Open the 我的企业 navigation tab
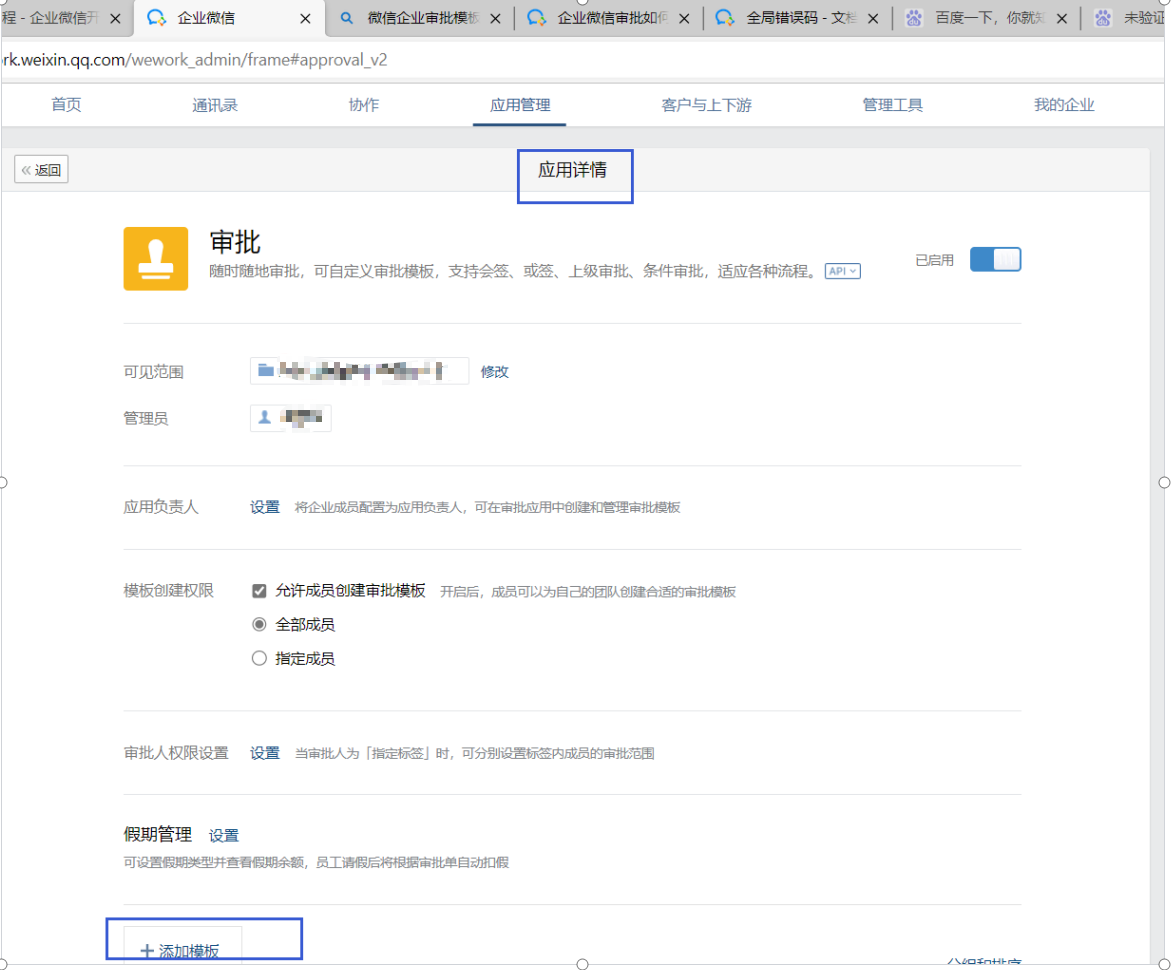1171x970 pixels. 1063,105
